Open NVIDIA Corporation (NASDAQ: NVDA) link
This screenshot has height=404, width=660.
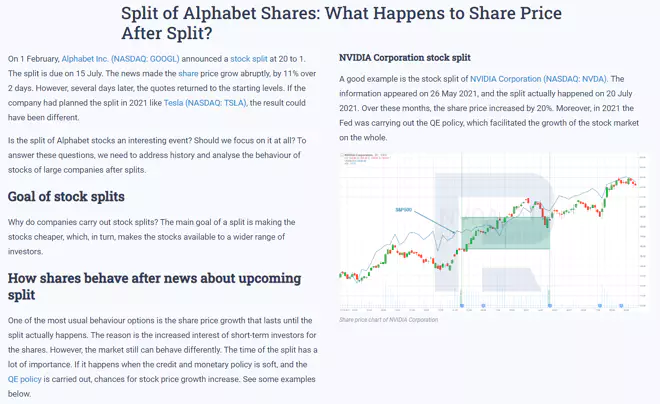click(x=538, y=79)
